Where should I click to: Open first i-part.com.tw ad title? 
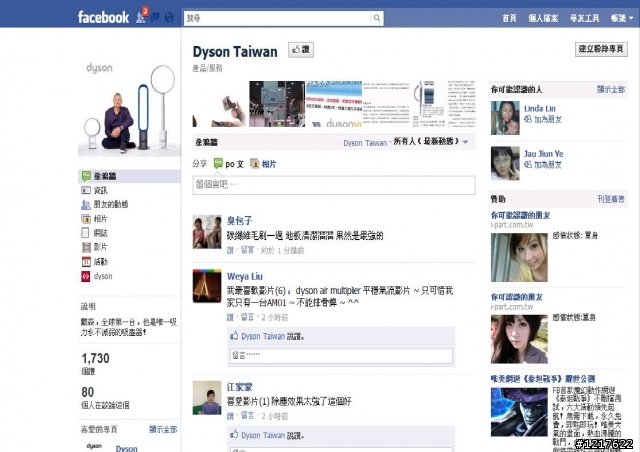click(520, 215)
